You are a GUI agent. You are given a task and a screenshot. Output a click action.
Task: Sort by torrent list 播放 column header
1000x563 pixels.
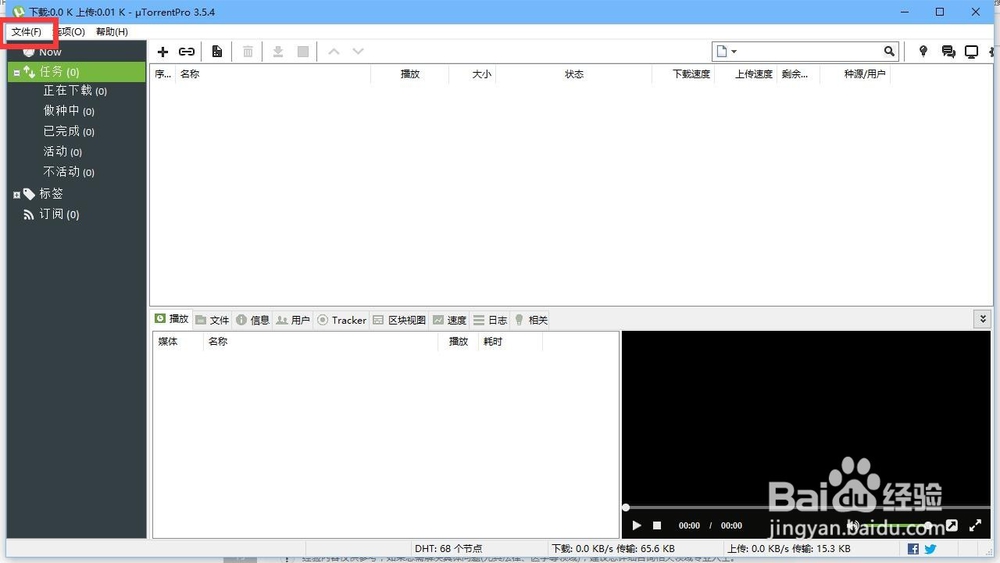(410, 74)
